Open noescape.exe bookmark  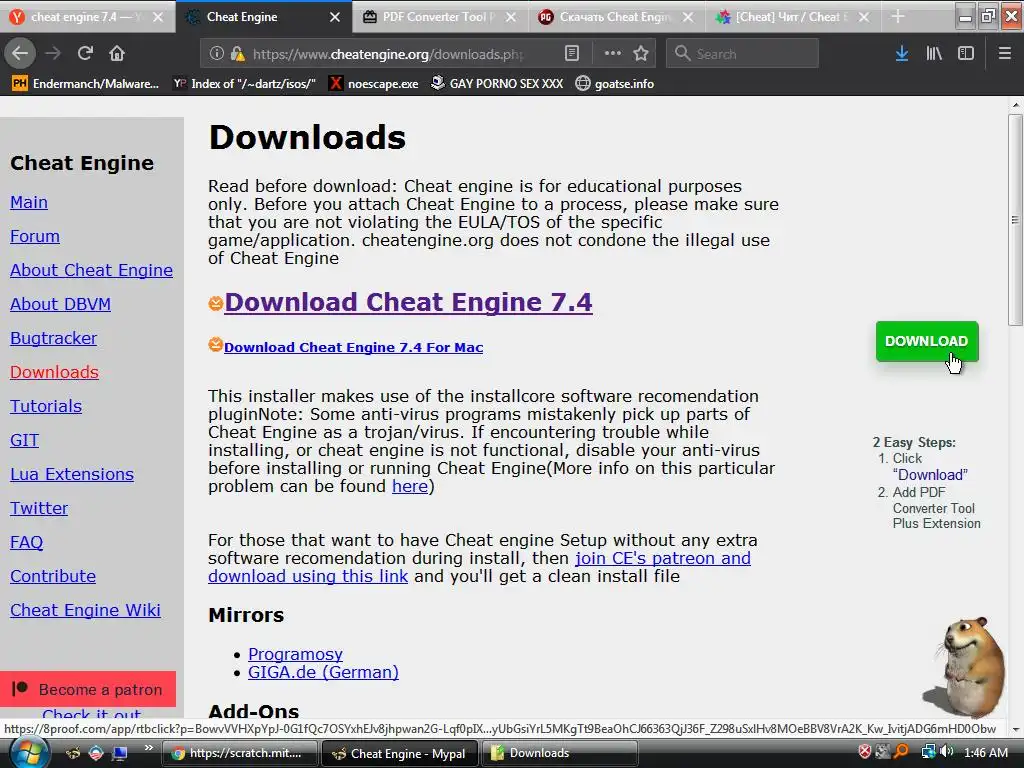374,84
